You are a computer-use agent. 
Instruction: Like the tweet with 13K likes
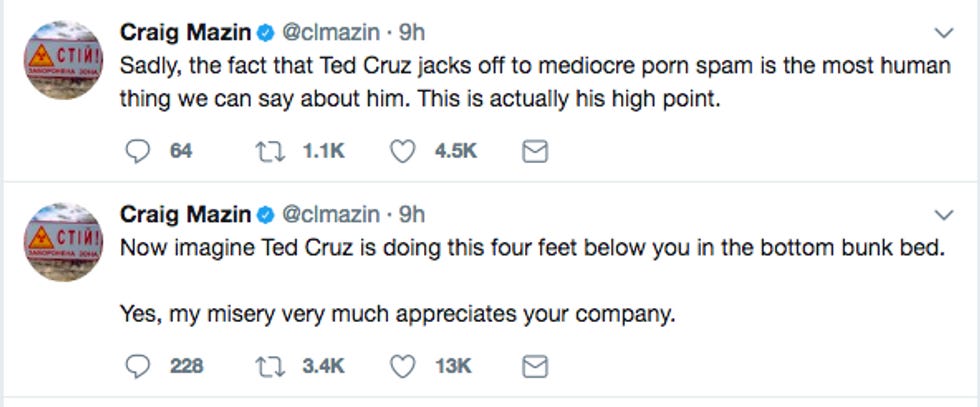[402, 367]
